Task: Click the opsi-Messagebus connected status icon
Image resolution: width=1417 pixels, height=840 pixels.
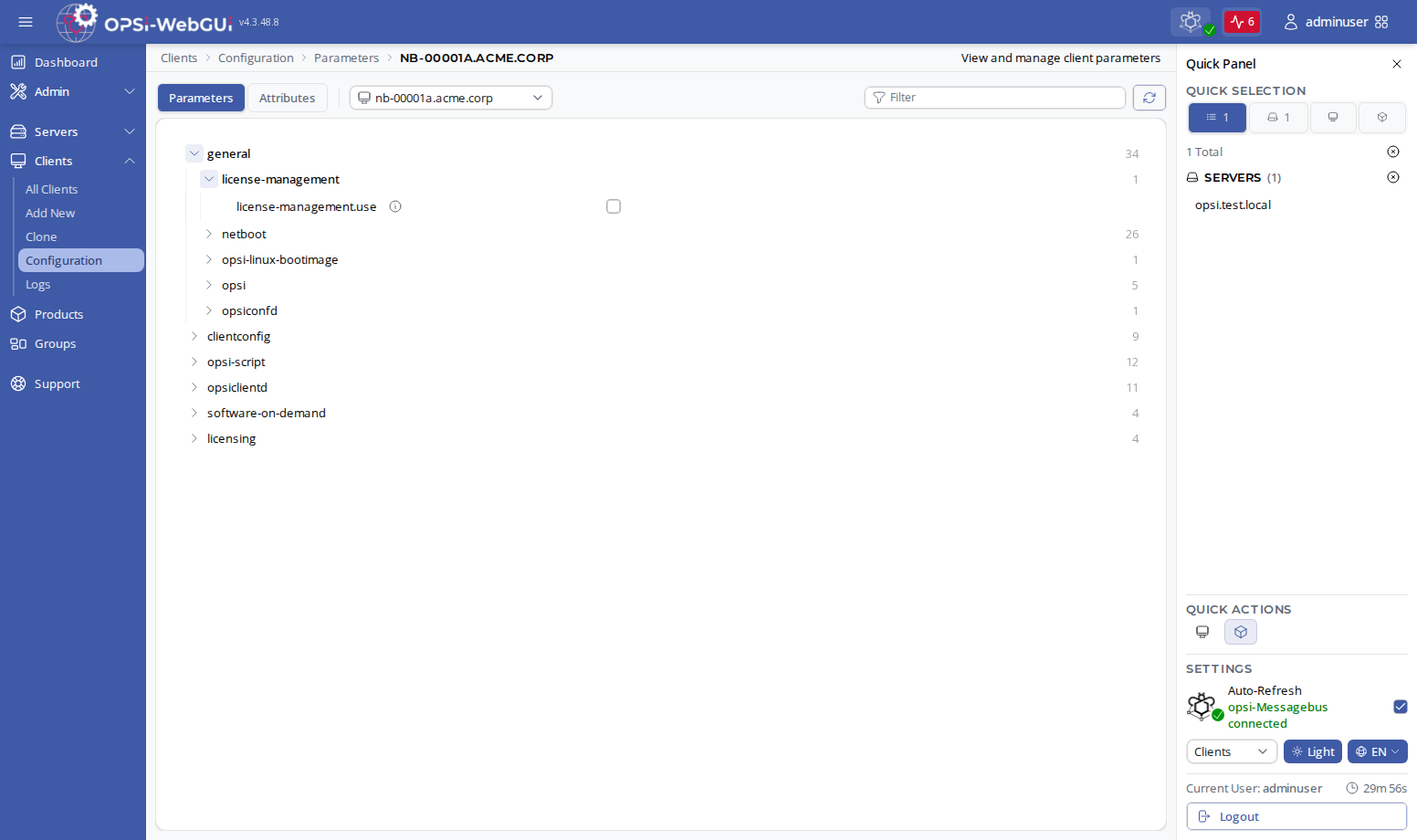Action: pos(1205,707)
